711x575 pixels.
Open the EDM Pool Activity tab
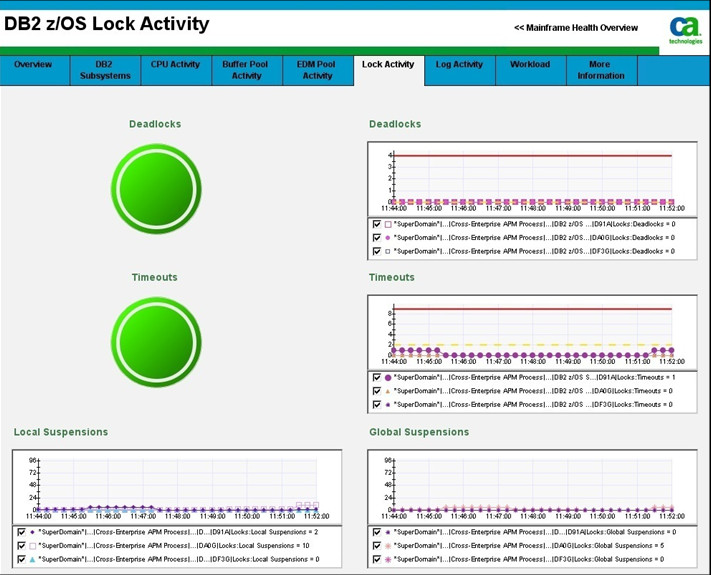(317, 70)
